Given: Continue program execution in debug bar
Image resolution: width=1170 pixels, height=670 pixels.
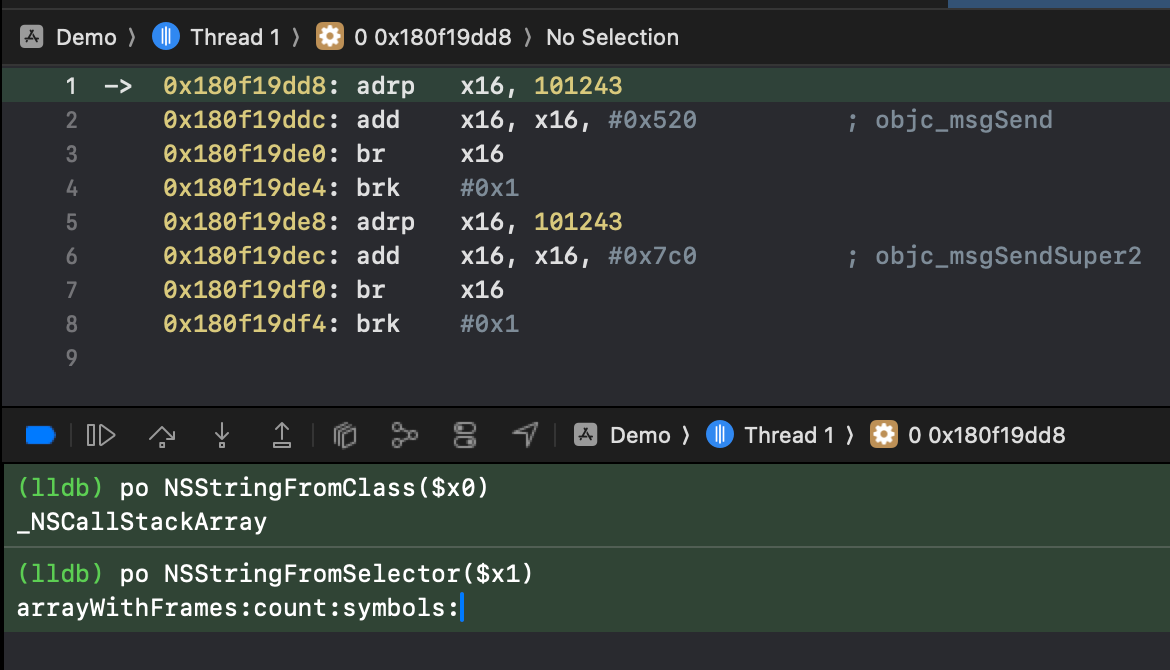Looking at the screenshot, I should pos(101,435).
